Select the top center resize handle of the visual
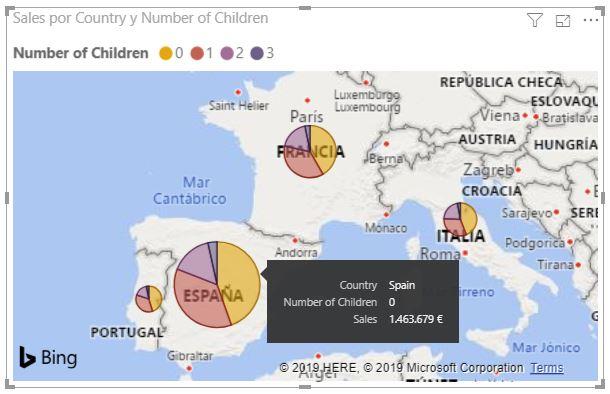 (x=305, y=8)
